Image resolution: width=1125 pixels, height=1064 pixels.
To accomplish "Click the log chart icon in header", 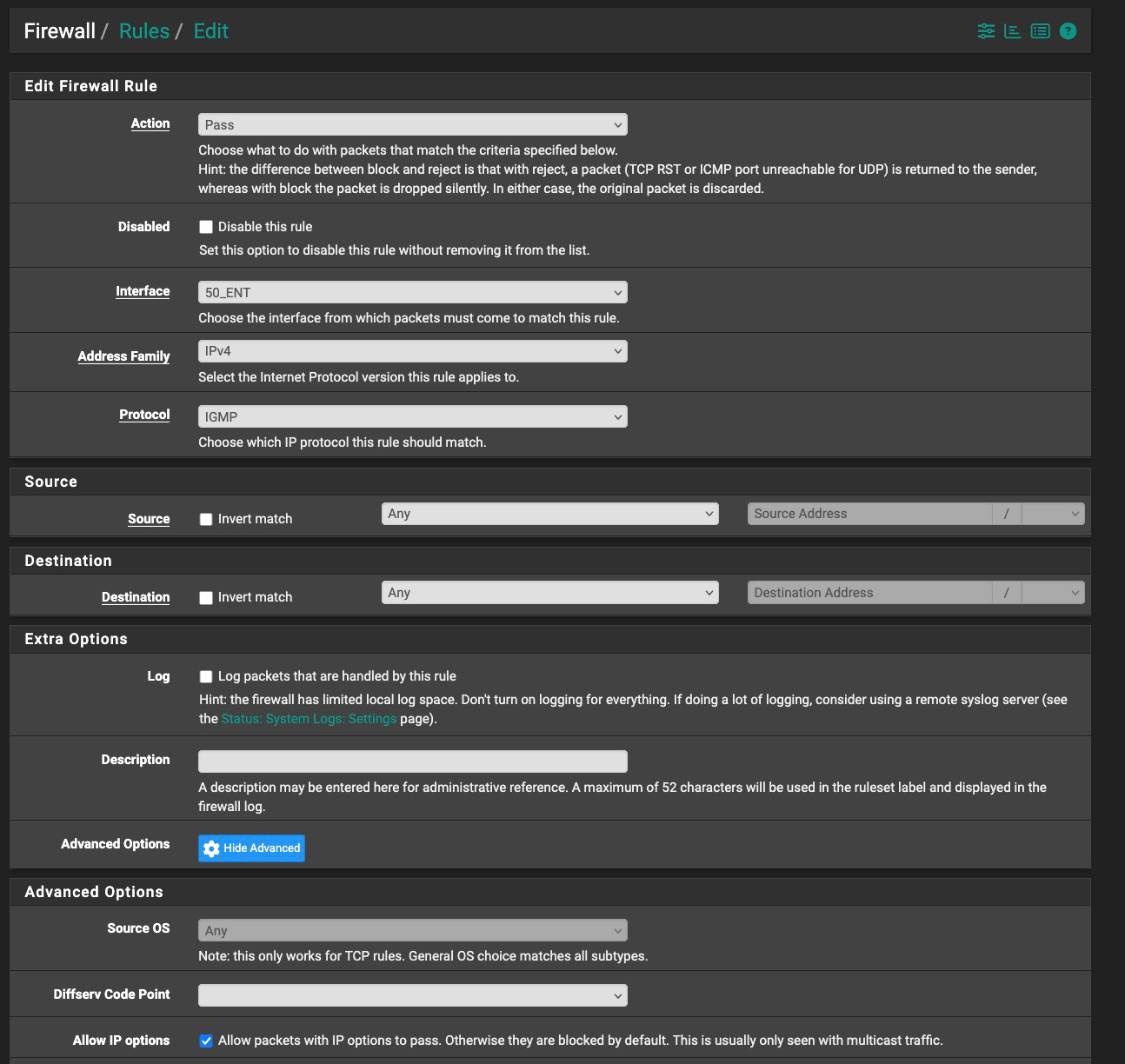I will (1012, 30).
